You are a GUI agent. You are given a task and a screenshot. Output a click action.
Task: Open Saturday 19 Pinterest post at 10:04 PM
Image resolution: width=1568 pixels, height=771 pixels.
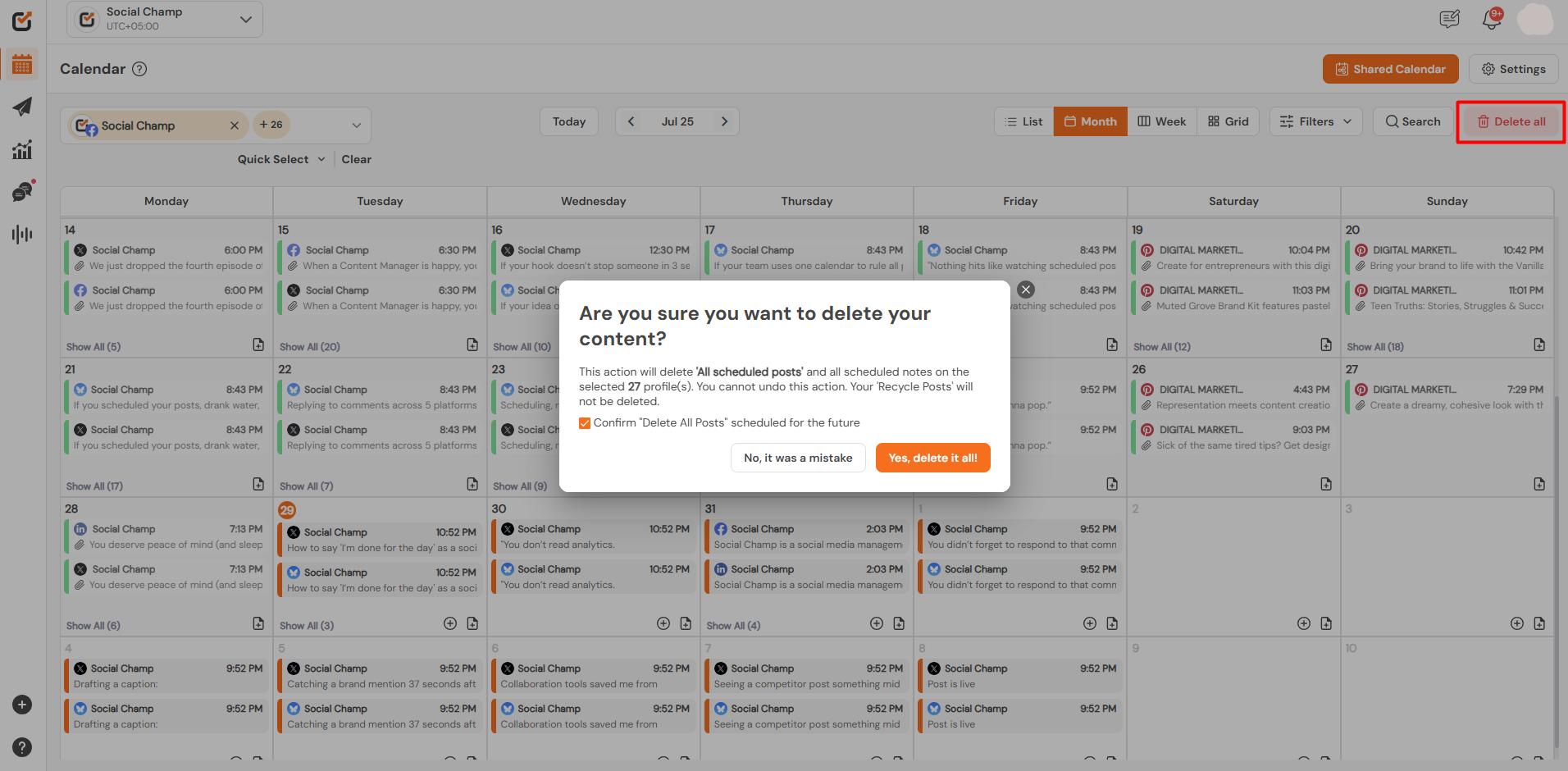[1233, 258]
